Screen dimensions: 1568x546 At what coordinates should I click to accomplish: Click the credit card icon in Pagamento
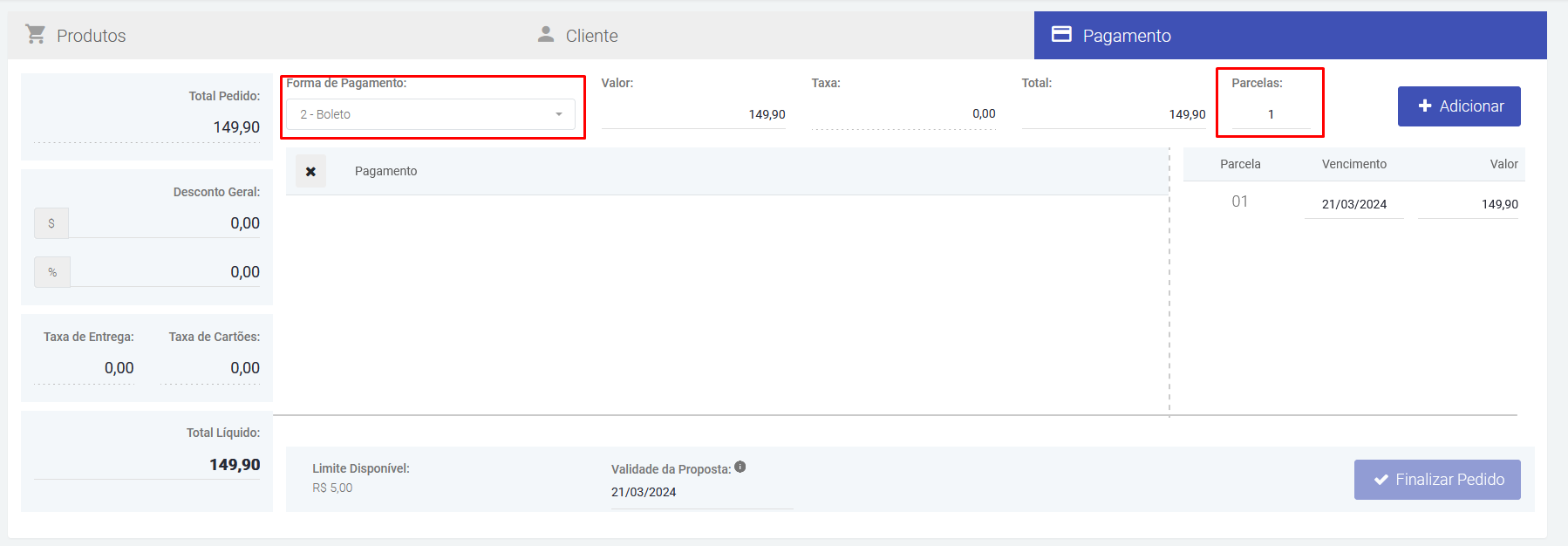(x=1061, y=34)
